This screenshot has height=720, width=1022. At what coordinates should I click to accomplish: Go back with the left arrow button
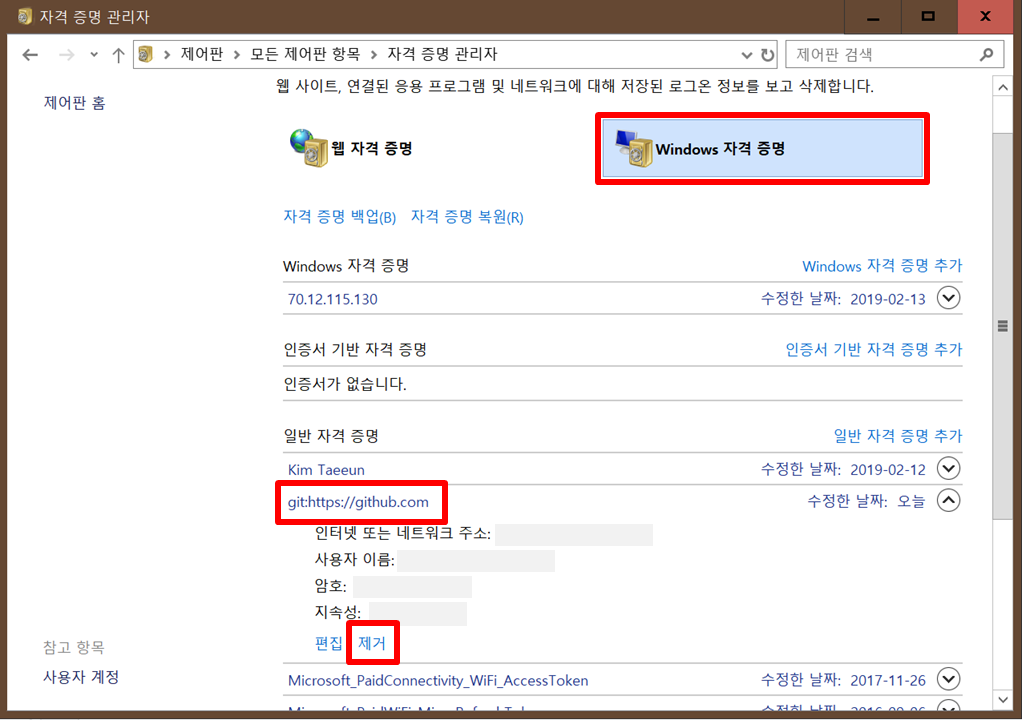[x=30, y=55]
